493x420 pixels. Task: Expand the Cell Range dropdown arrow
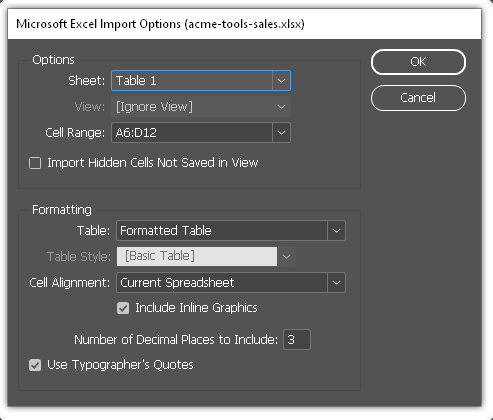(281, 133)
